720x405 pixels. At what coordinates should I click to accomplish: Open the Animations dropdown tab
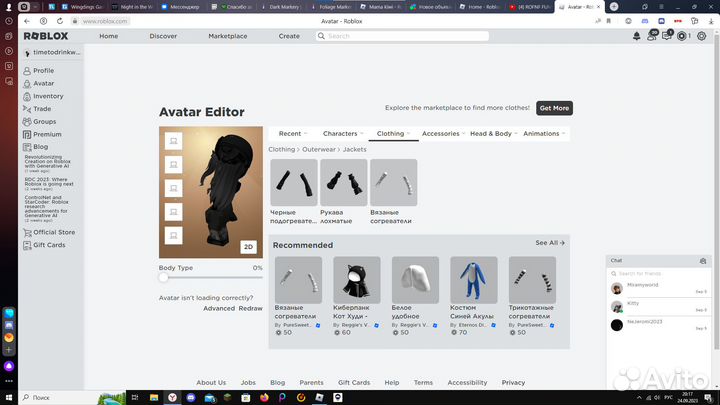pyautogui.click(x=544, y=133)
